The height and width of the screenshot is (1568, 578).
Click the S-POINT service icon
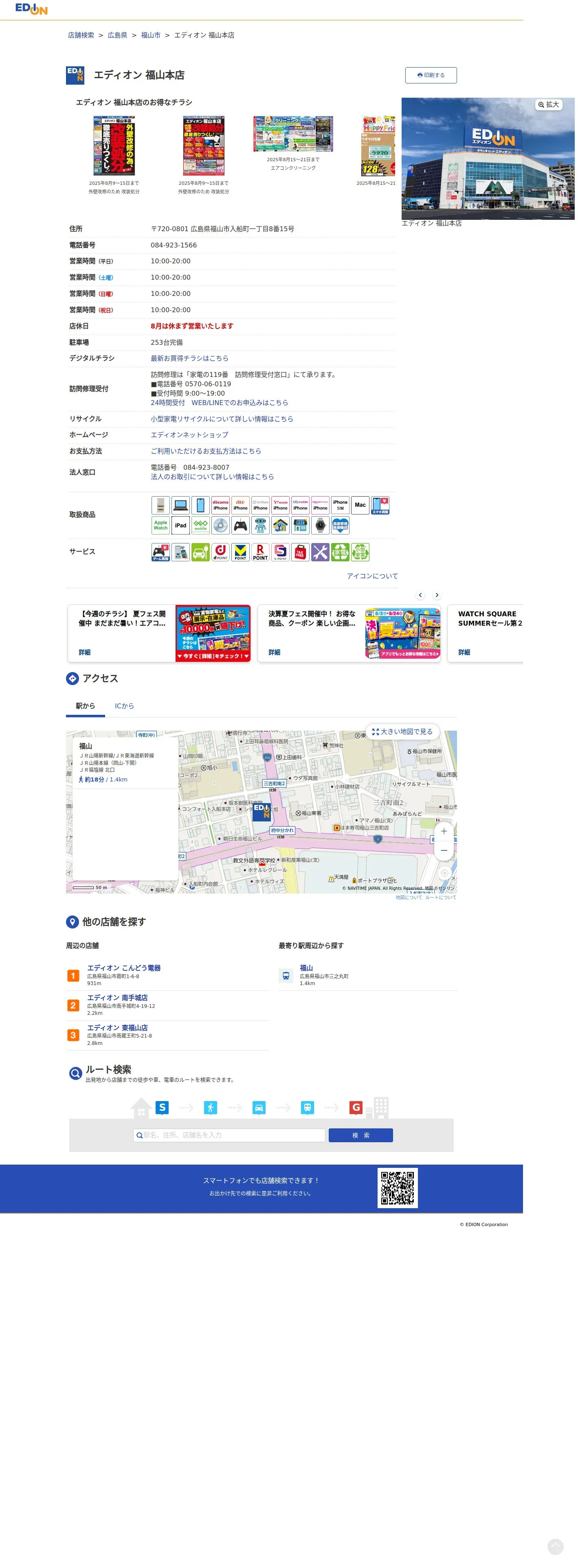280,552
